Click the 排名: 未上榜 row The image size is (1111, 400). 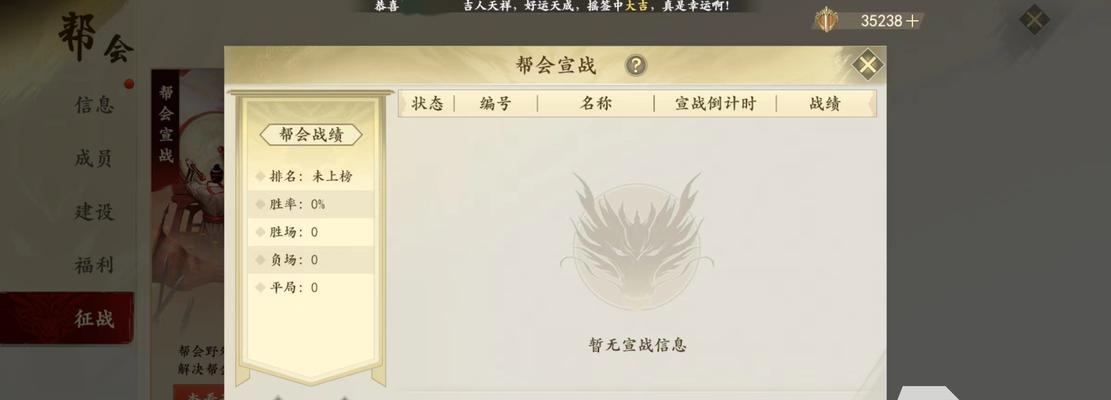(x=310, y=176)
